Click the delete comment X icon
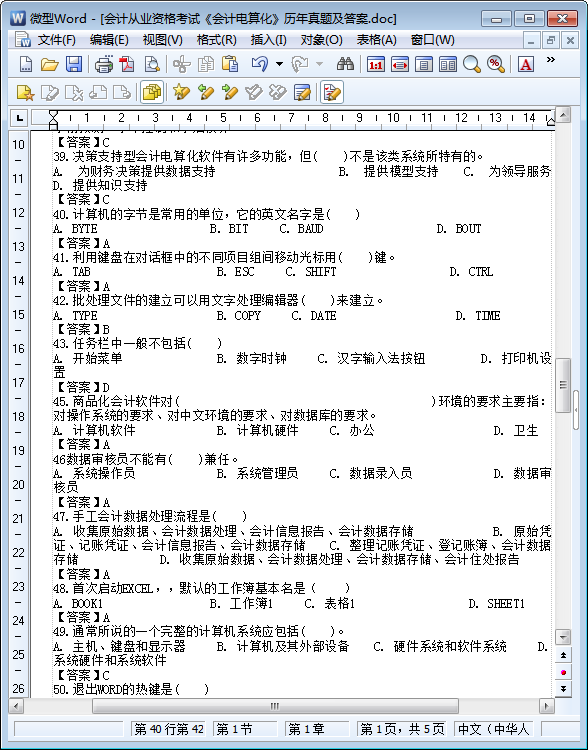Screen dimensions: 588x750 tap(74, 92)
